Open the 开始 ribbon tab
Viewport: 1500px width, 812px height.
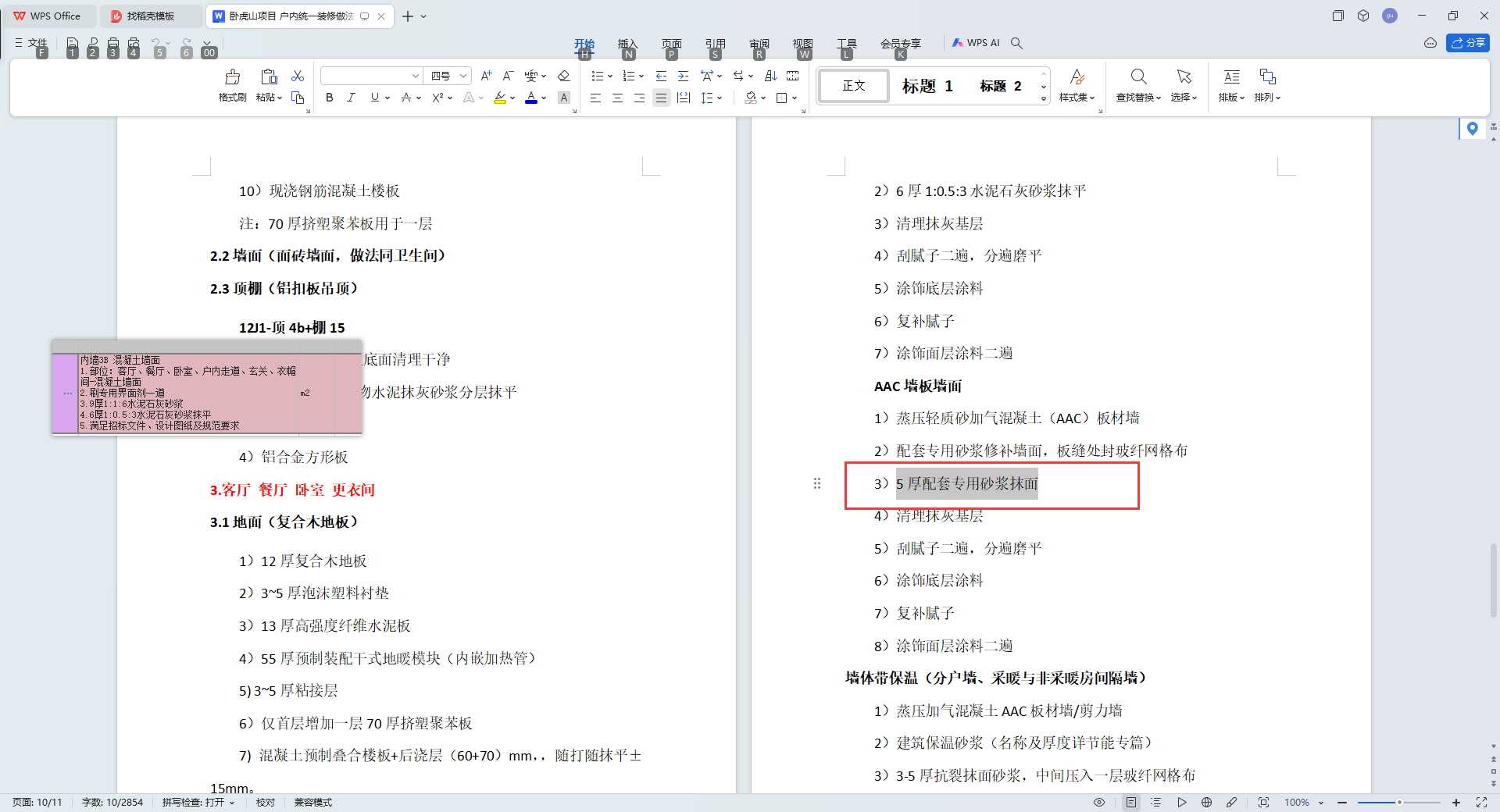point(584,44)
